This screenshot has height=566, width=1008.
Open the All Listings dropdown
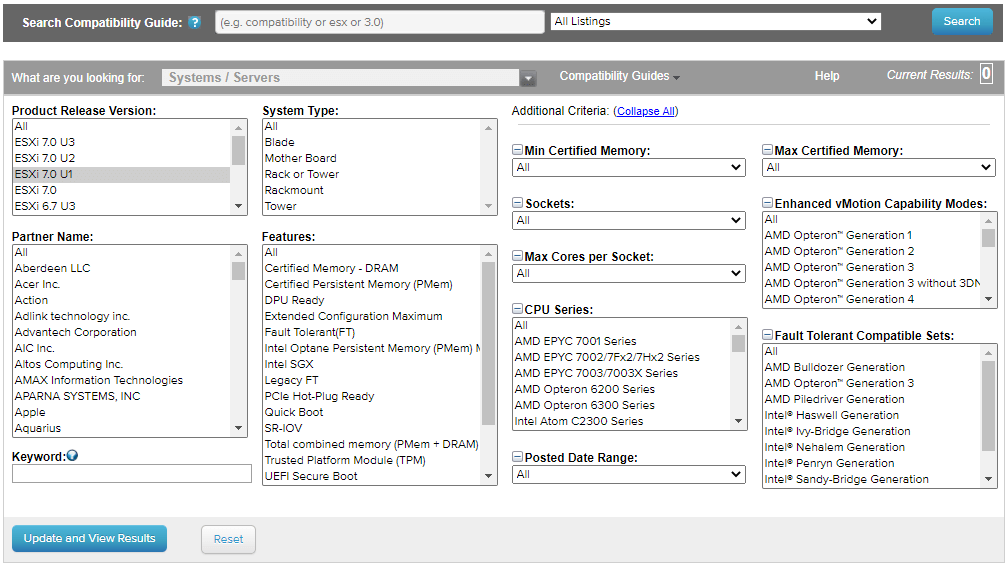click(x=715, y=21)
